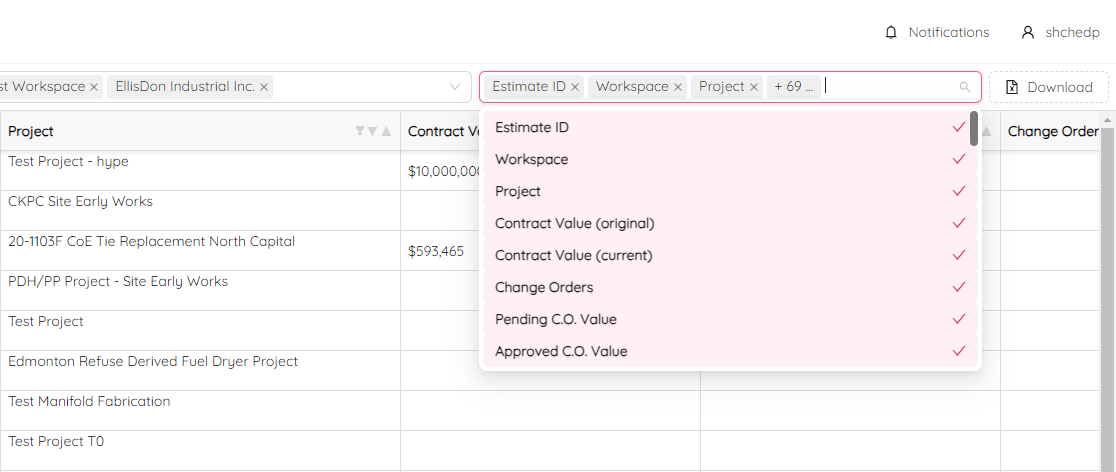This screenshot has height=472, width=1116.
Task: Click the search magnifier in column selector
Action: click(x=964, y=87)
